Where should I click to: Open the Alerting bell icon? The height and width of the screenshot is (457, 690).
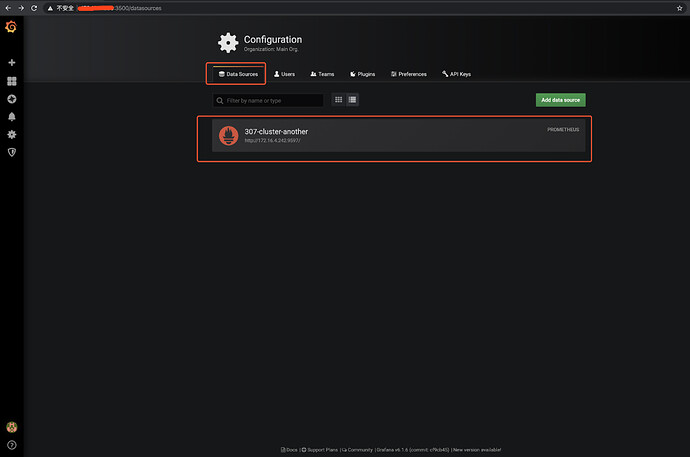click(12, 117)
